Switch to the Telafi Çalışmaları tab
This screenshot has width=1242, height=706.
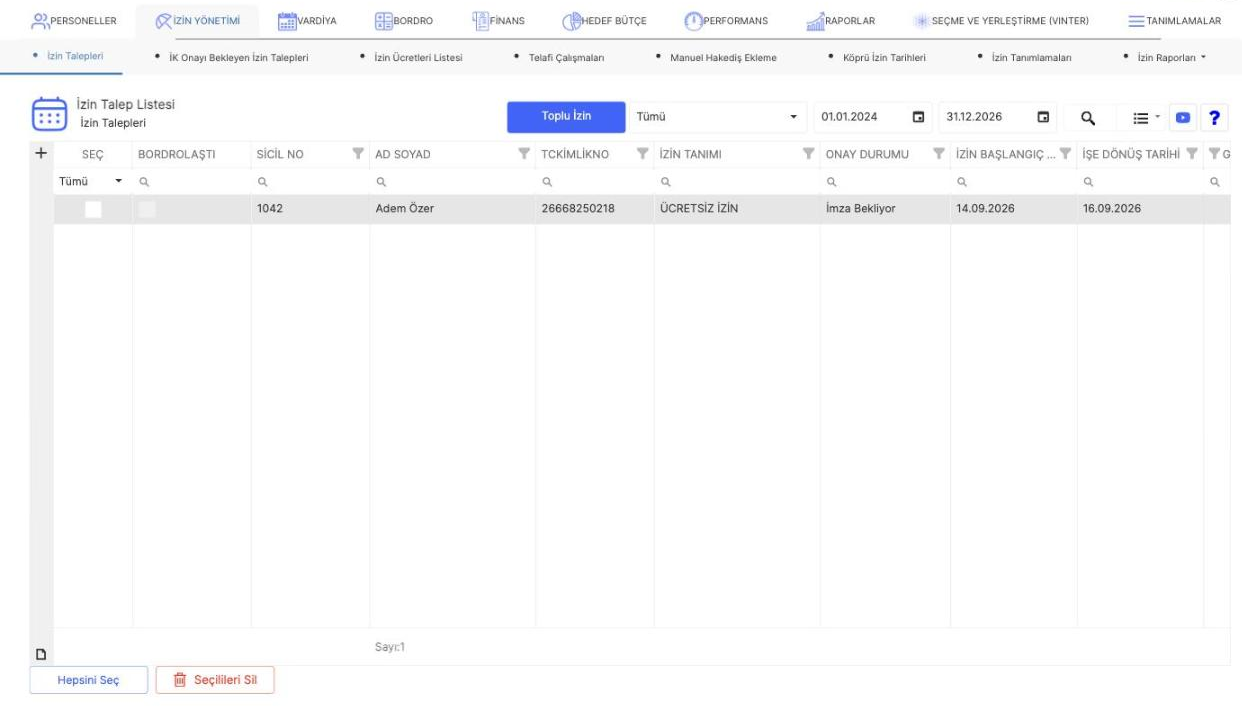(x=566, y=57)
